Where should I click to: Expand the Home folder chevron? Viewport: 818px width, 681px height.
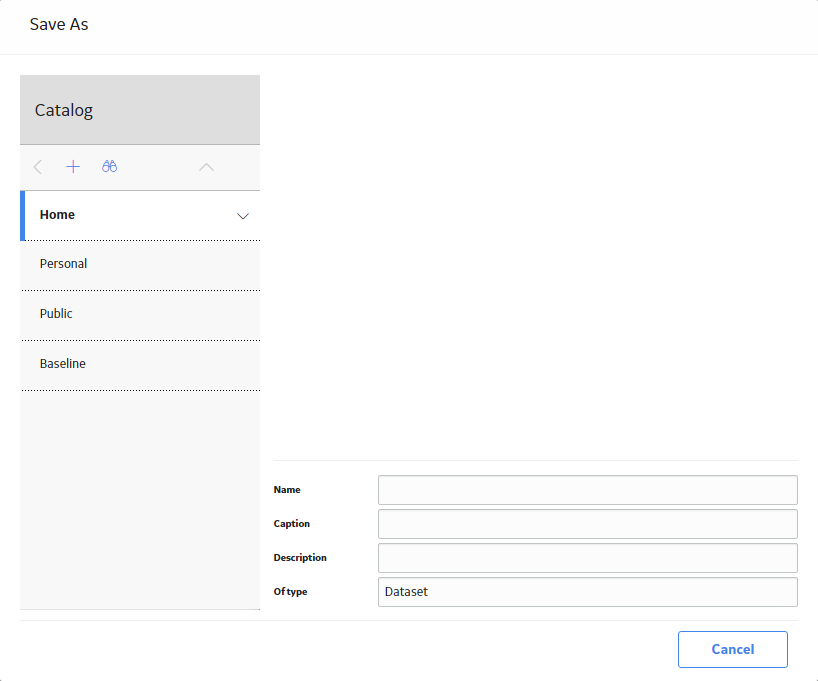pyautogui.click(x=243, y=216)
